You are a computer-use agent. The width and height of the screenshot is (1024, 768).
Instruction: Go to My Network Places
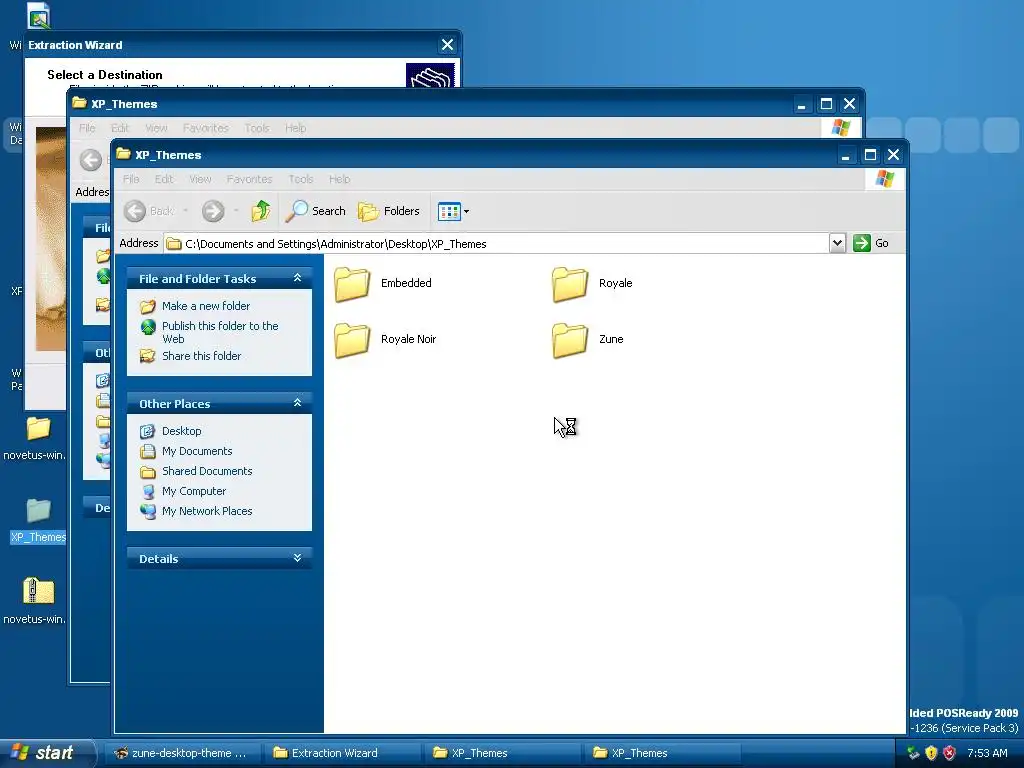206,511
